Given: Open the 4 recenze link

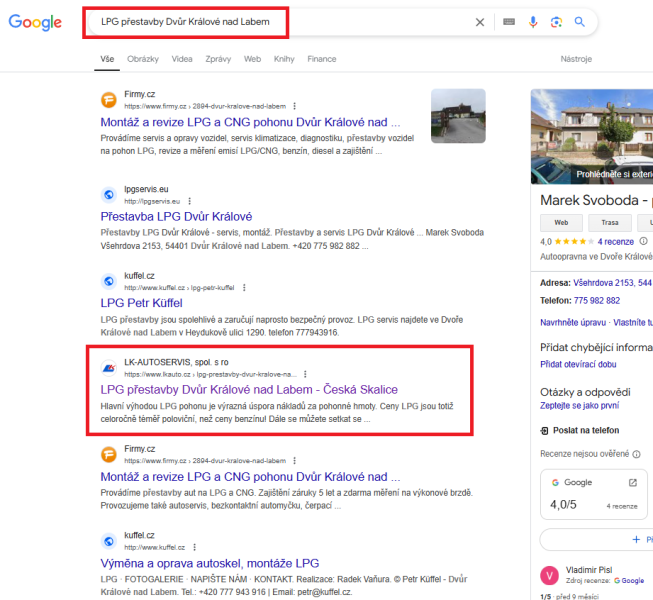Looking at the screenshot, I should (x=616, y=241).
